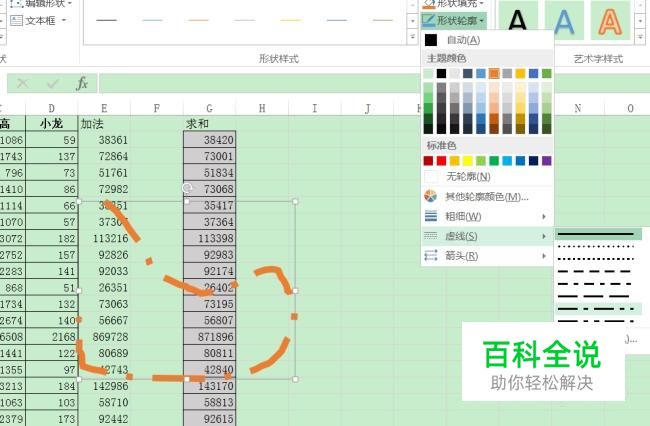
Task: Select the dash-dot line style
Action: (597, 284)
